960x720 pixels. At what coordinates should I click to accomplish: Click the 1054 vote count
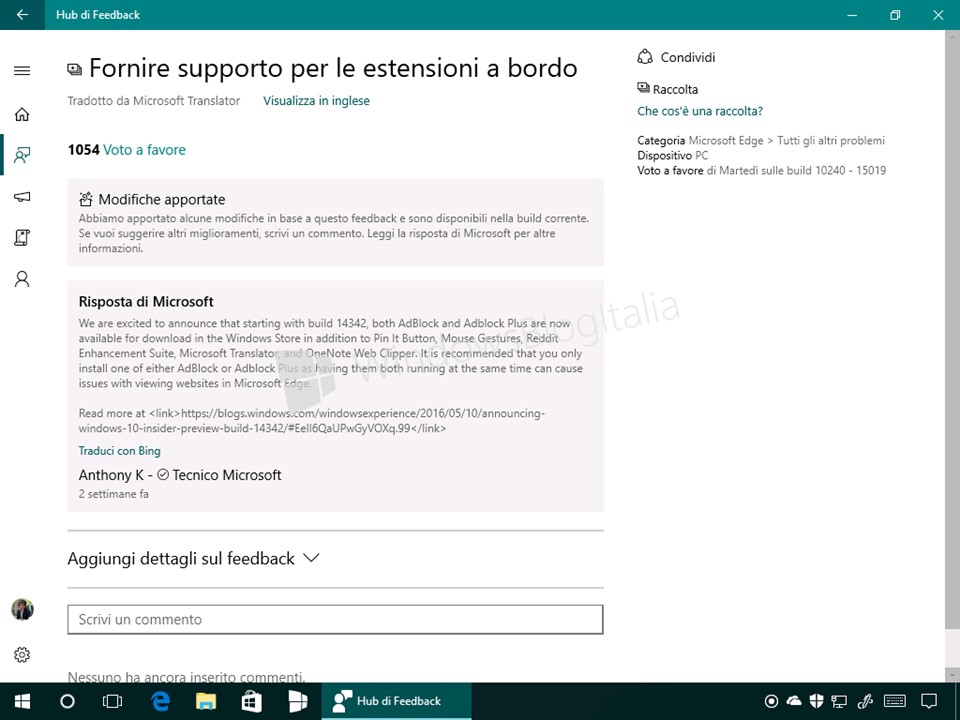[83, 150]
